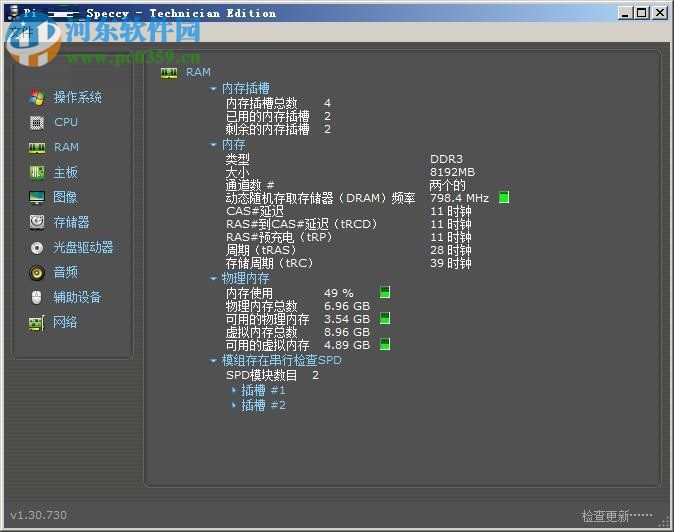Minimize the Speccy window
Viewport: 674px width, 532px height.
pos(625,13)
